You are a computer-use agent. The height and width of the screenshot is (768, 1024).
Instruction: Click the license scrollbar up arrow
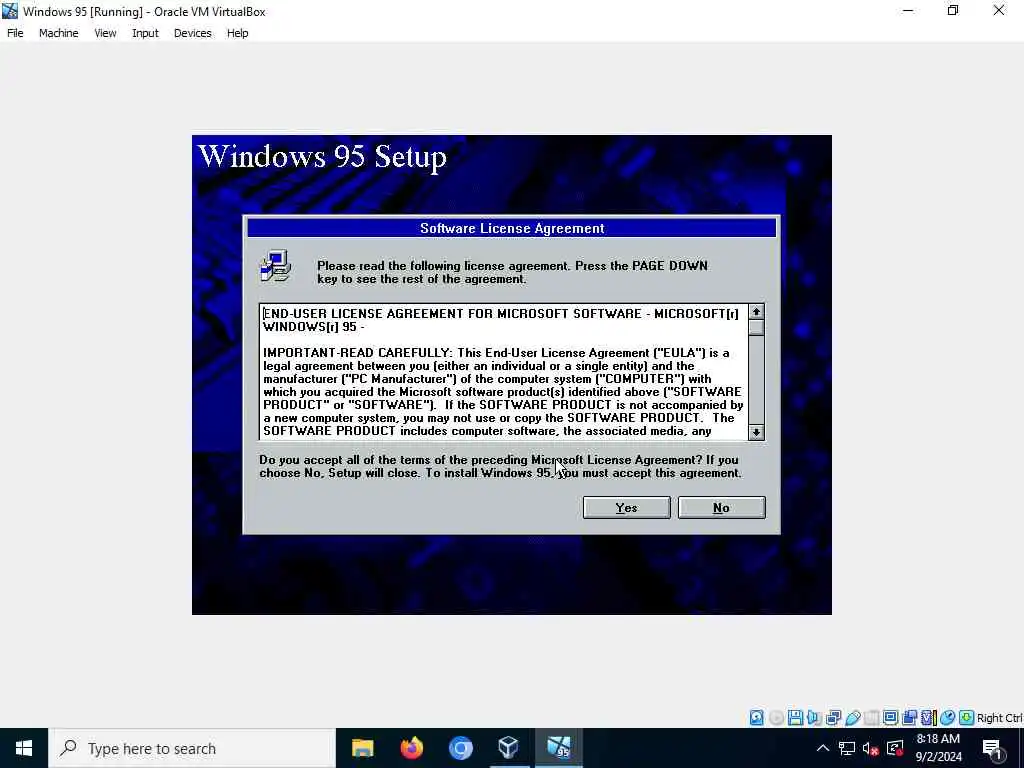(756, 312)
